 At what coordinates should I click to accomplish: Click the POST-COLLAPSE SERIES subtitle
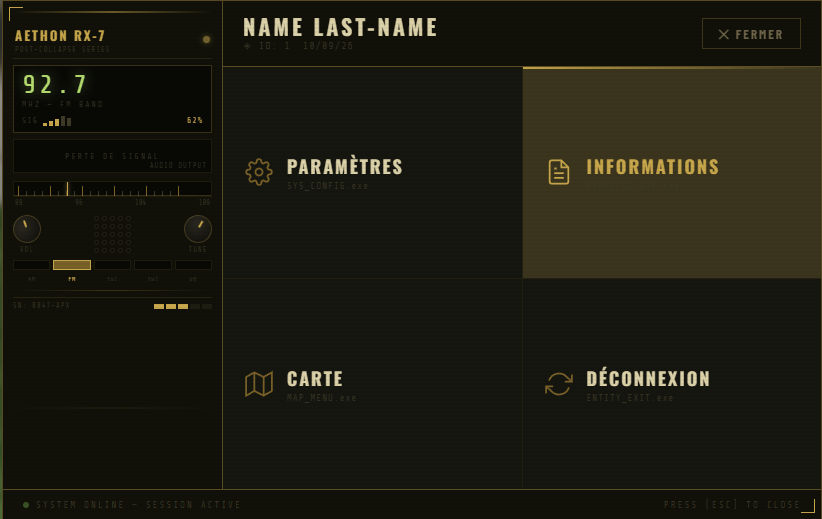click(62, 49)
